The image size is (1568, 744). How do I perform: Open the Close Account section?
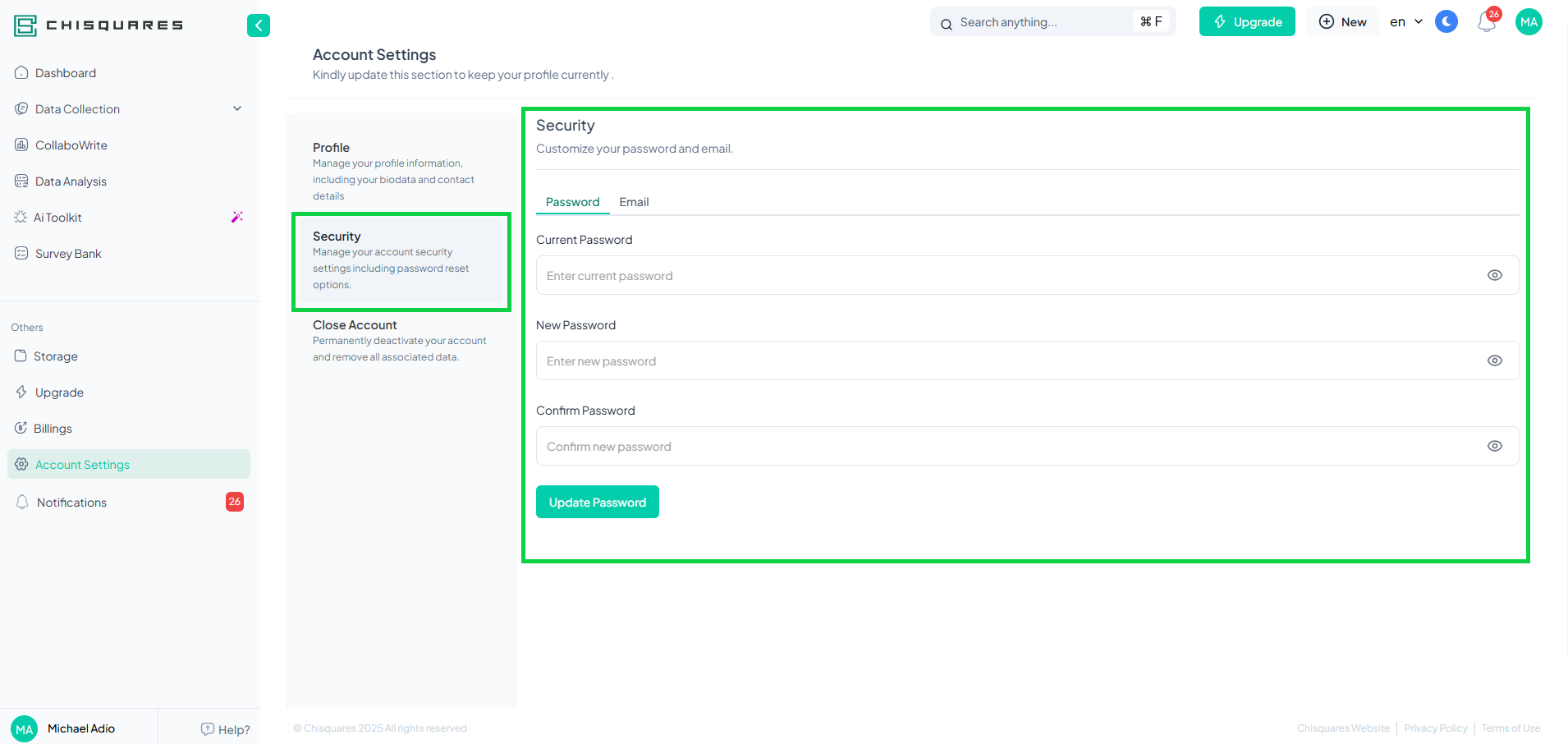tap(401, 340)
